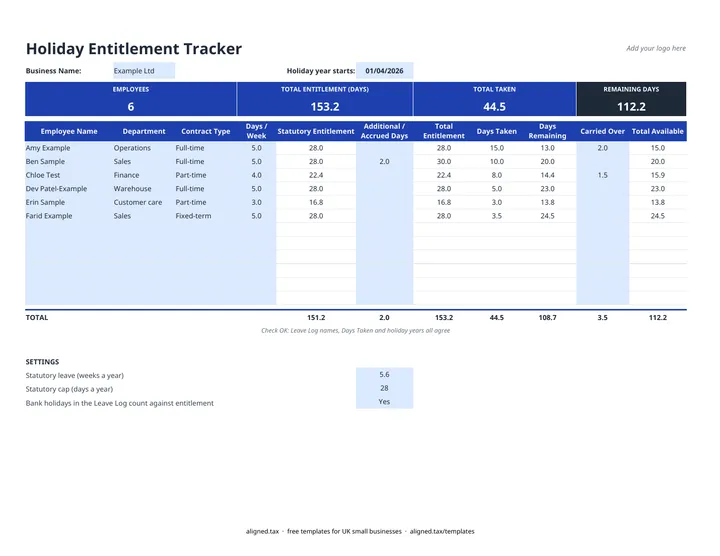Click the EMPLOYEES summary value 6
Image resolution: width=720 pixels, height=556 pixels.
click(x=131, y=107)
